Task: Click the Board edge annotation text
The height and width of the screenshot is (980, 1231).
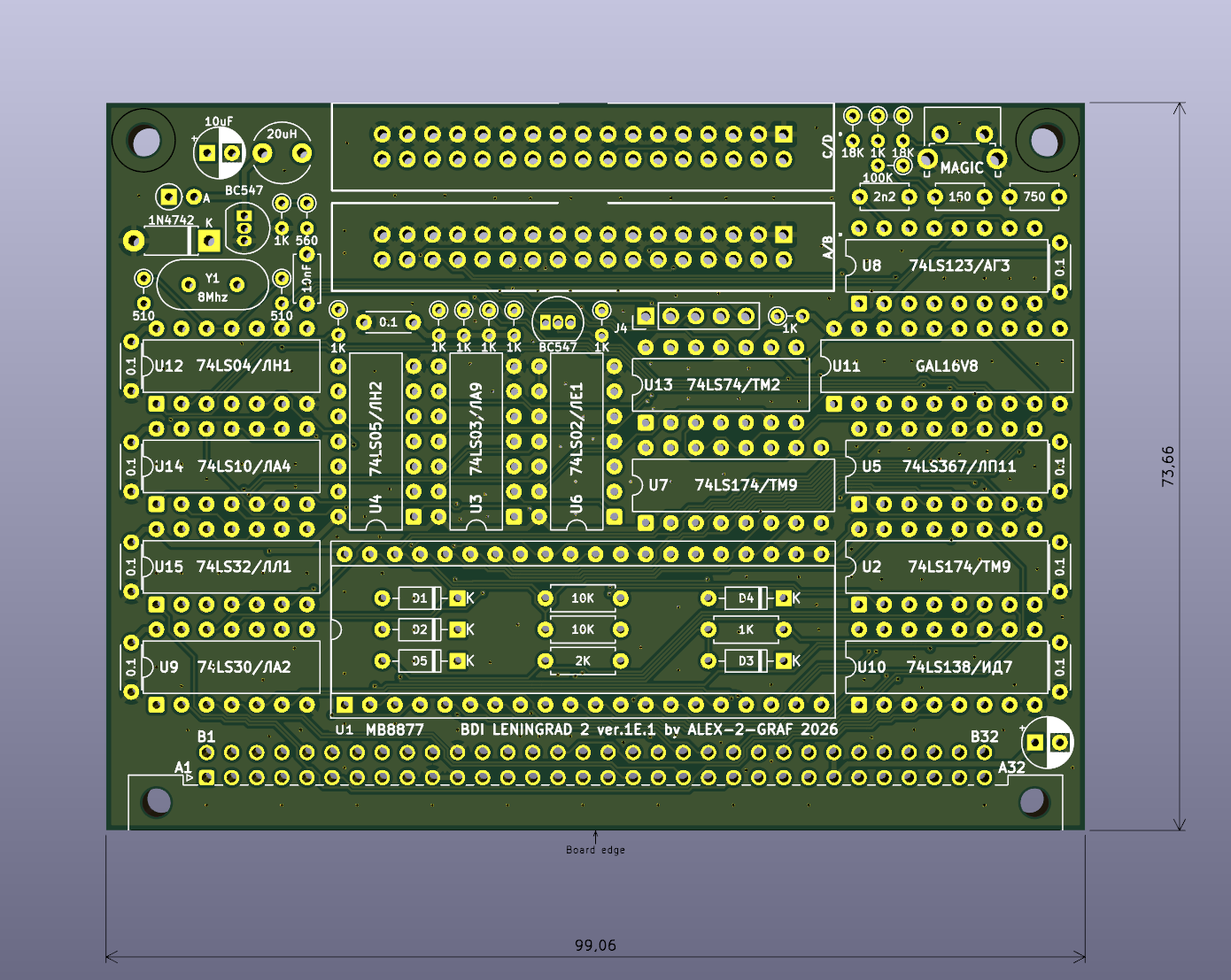Action: [x=595, y=850]
